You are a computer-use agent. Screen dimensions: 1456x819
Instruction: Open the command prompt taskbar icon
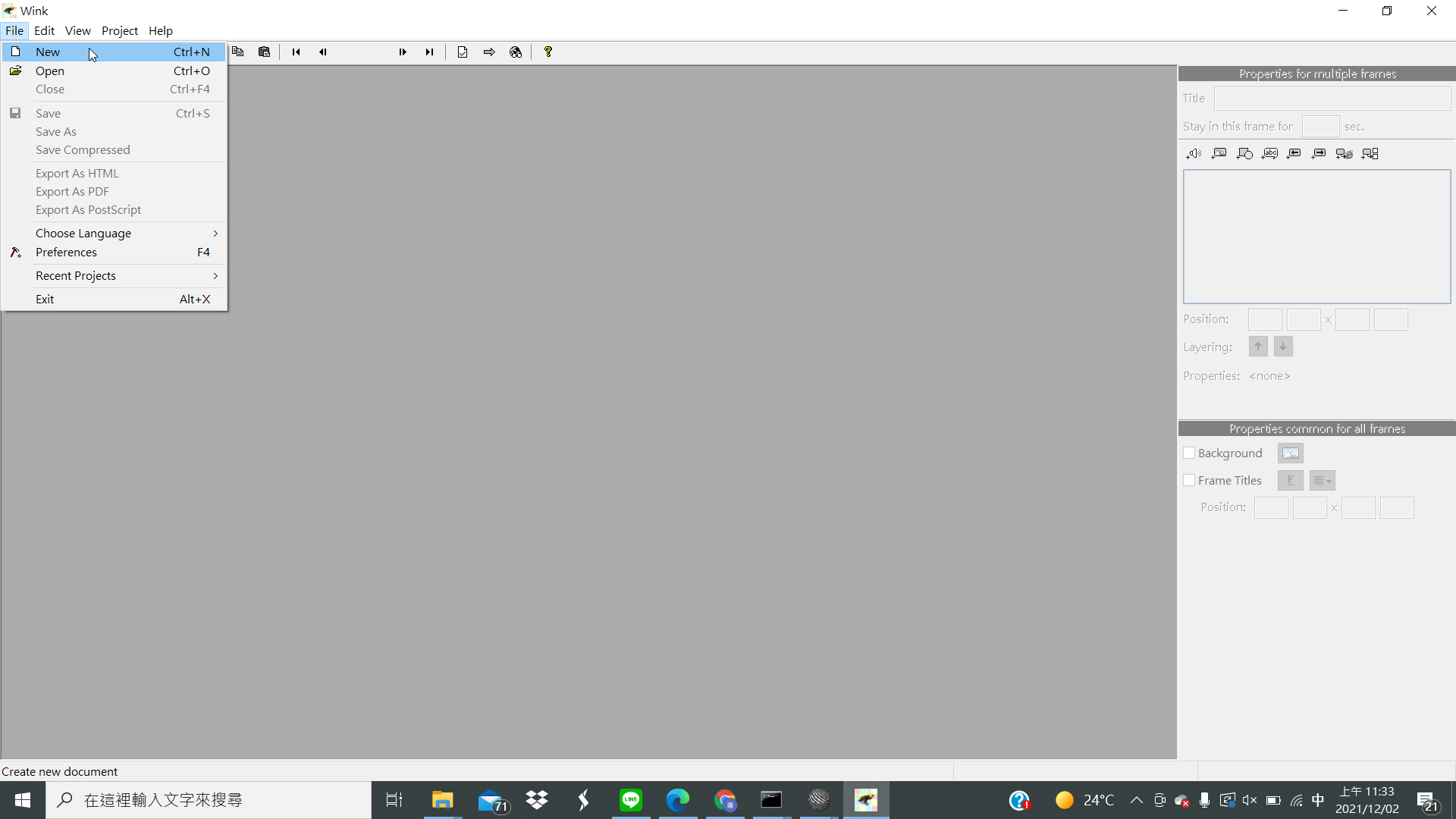[x=771, y=800]
